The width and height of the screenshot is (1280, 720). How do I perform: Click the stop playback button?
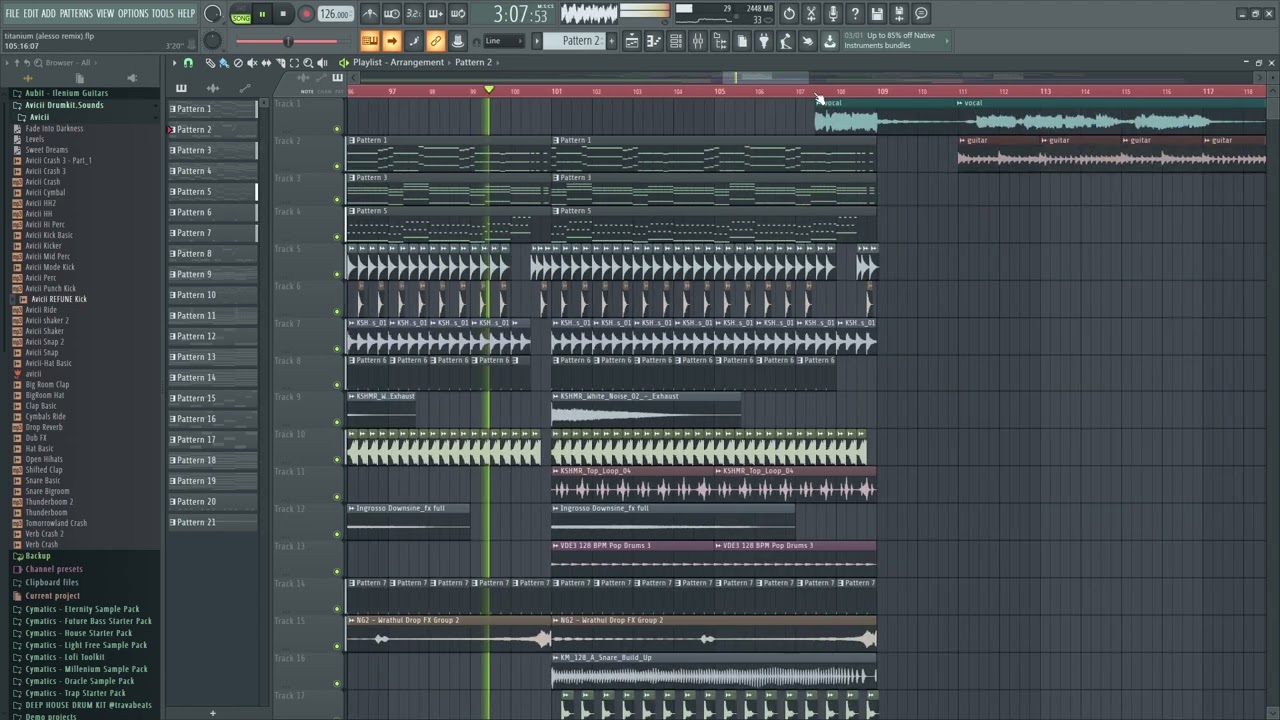click(x=283, y=14)
